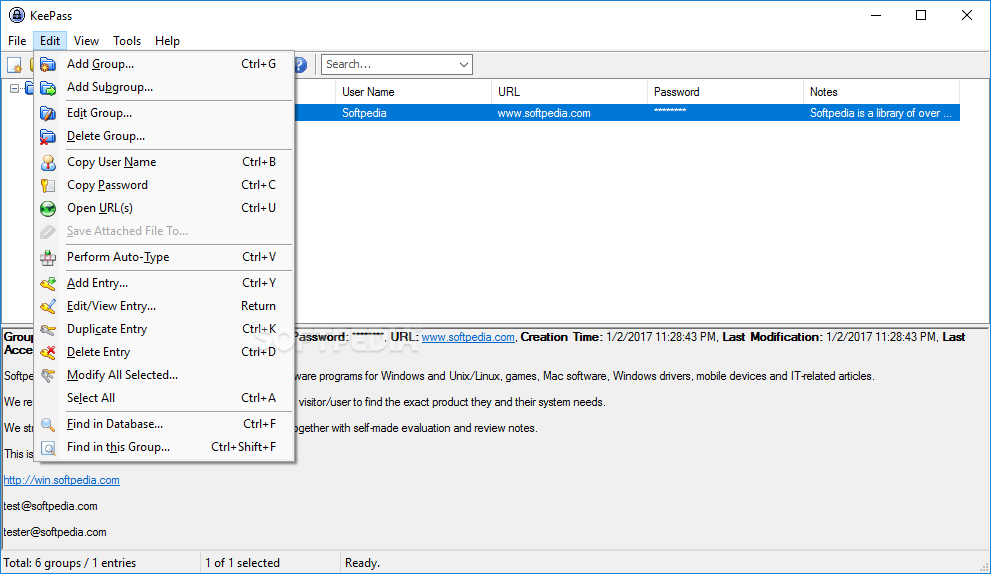Choose Copy User Name menu entry
The width and height of the screenshot is (991, 574).
(164, 162)
